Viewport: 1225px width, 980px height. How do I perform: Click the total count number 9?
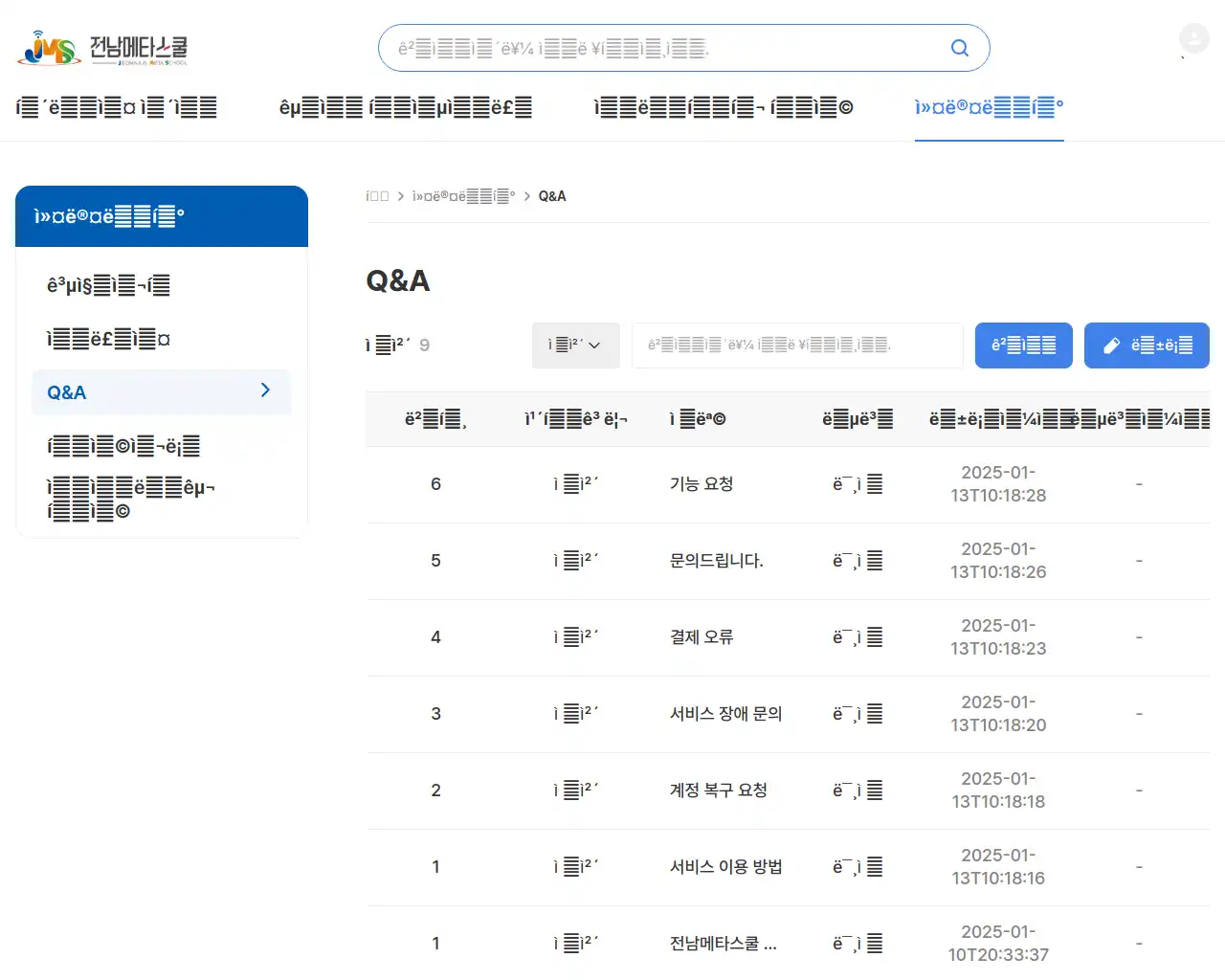tap(425, 345)
